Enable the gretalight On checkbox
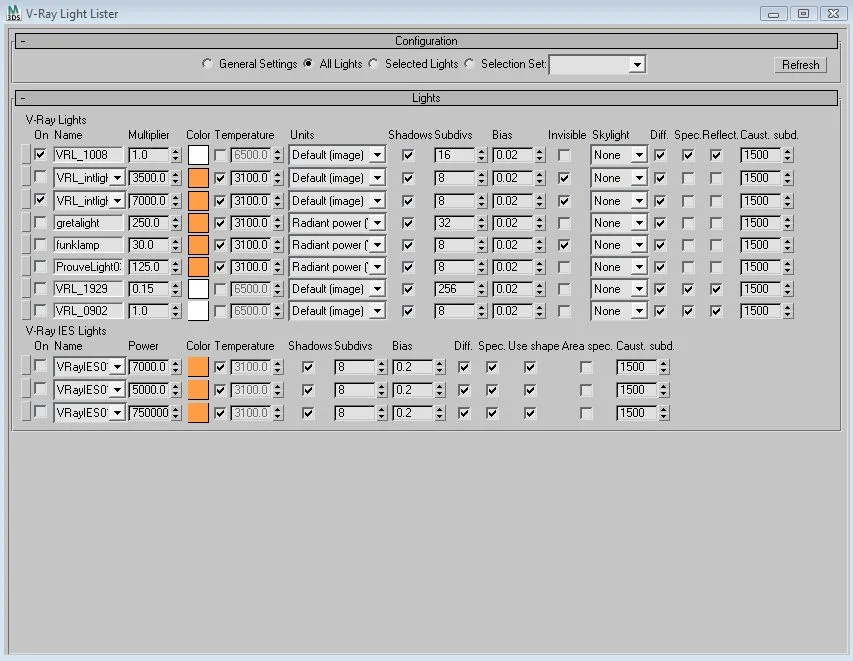Viewport: 853px width, 661px height. click(x=40, y=223)
